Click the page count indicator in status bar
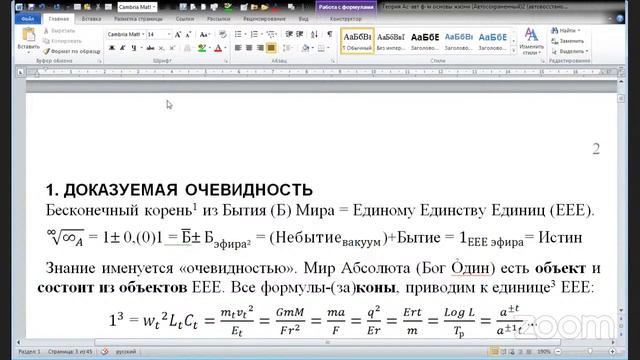 [x=70, y=351]
